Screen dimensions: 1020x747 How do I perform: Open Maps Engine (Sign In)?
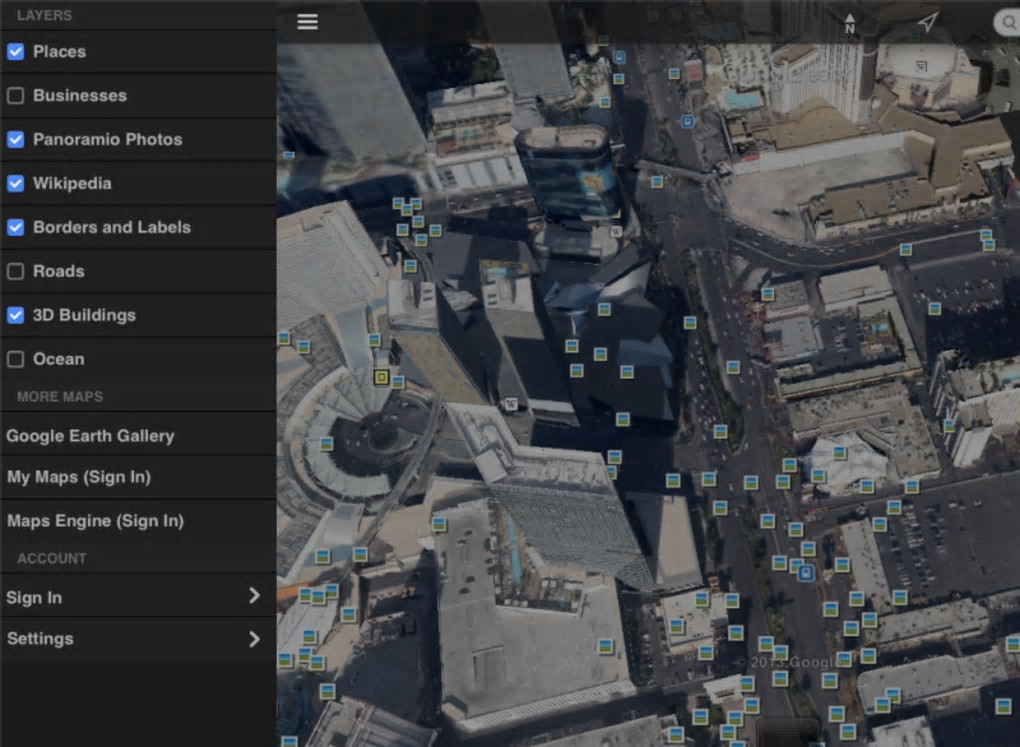(x=95, y=521)
